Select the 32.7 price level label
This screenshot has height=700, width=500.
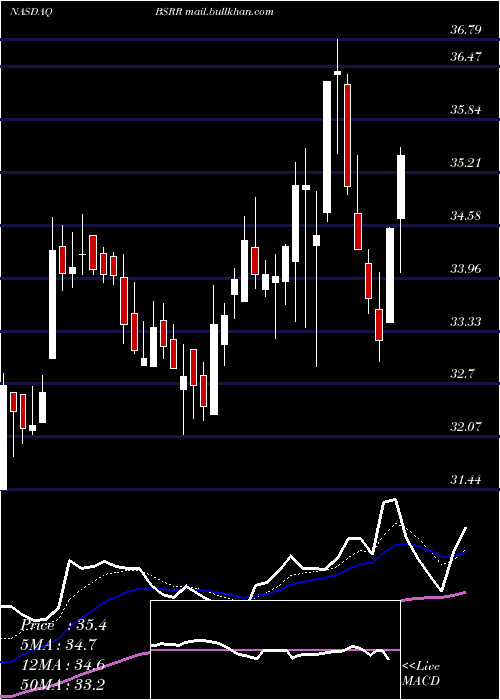point(462,374)
